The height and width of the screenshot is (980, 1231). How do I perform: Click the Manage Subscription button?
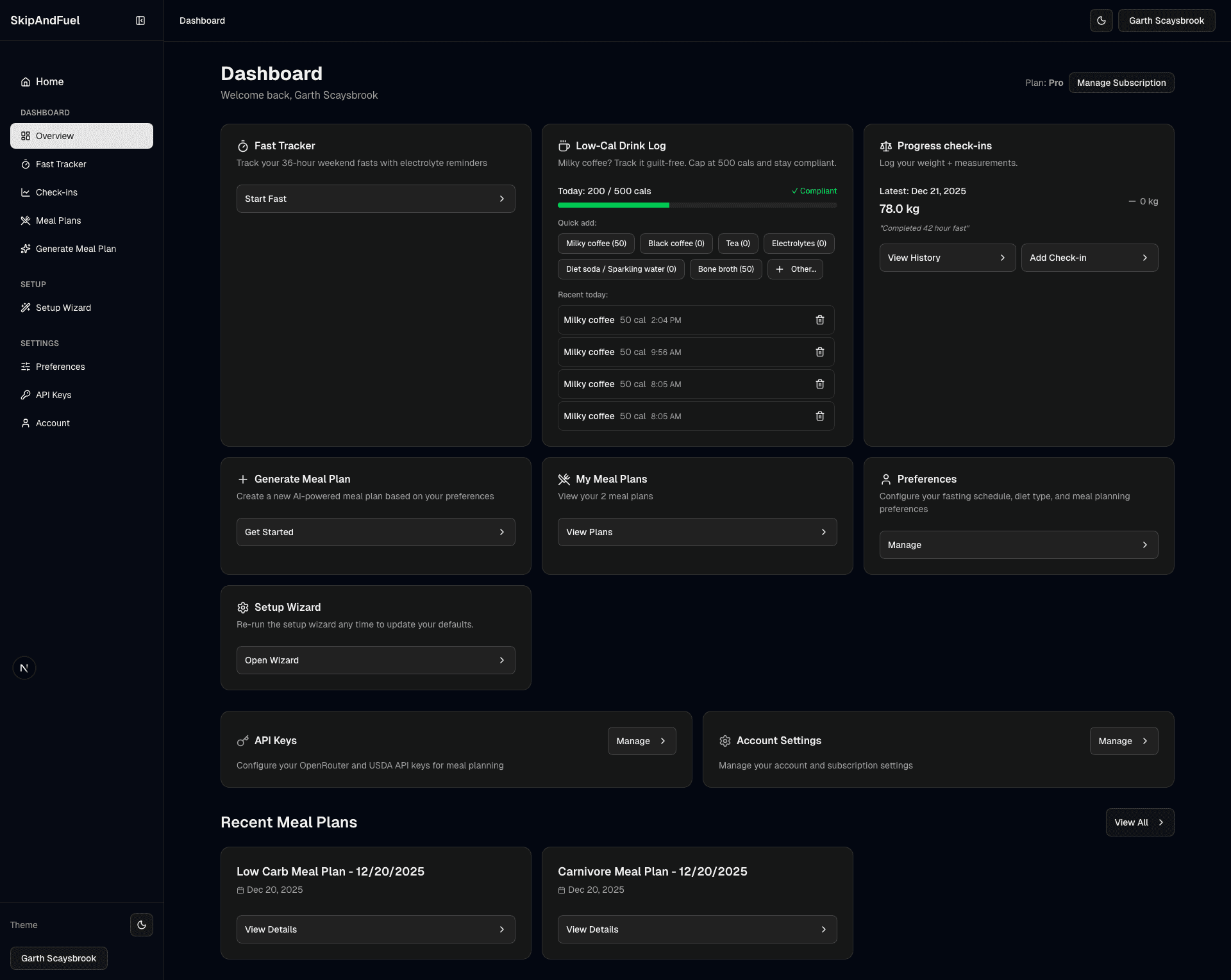click(x=1121, y=82)
